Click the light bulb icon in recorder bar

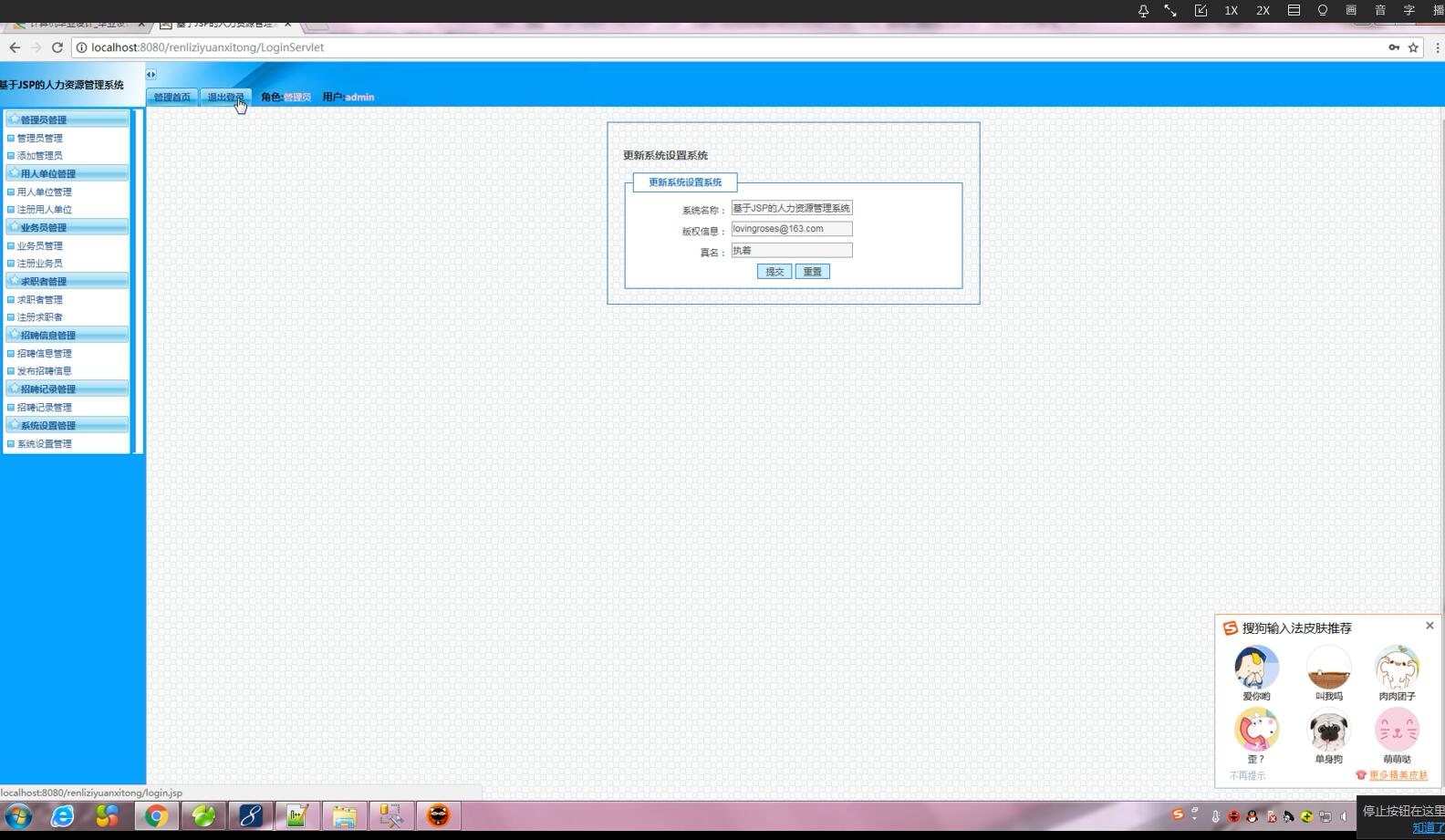click(1323, 10)
